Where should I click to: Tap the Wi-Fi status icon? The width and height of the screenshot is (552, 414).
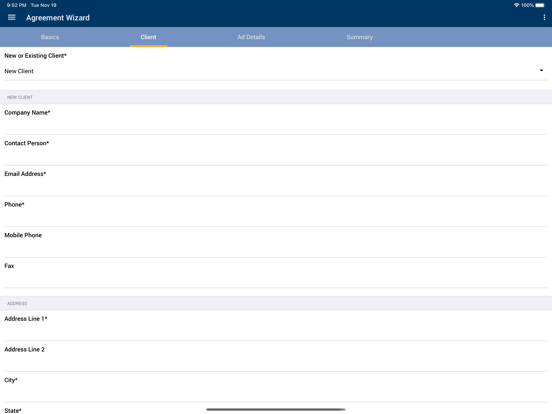coord(516,5)
